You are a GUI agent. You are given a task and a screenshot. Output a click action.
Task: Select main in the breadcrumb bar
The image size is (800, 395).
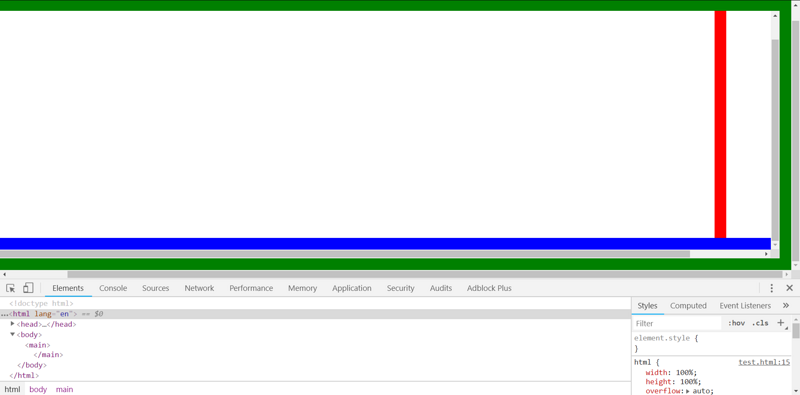pyautogui.click(x=64, y=389)
